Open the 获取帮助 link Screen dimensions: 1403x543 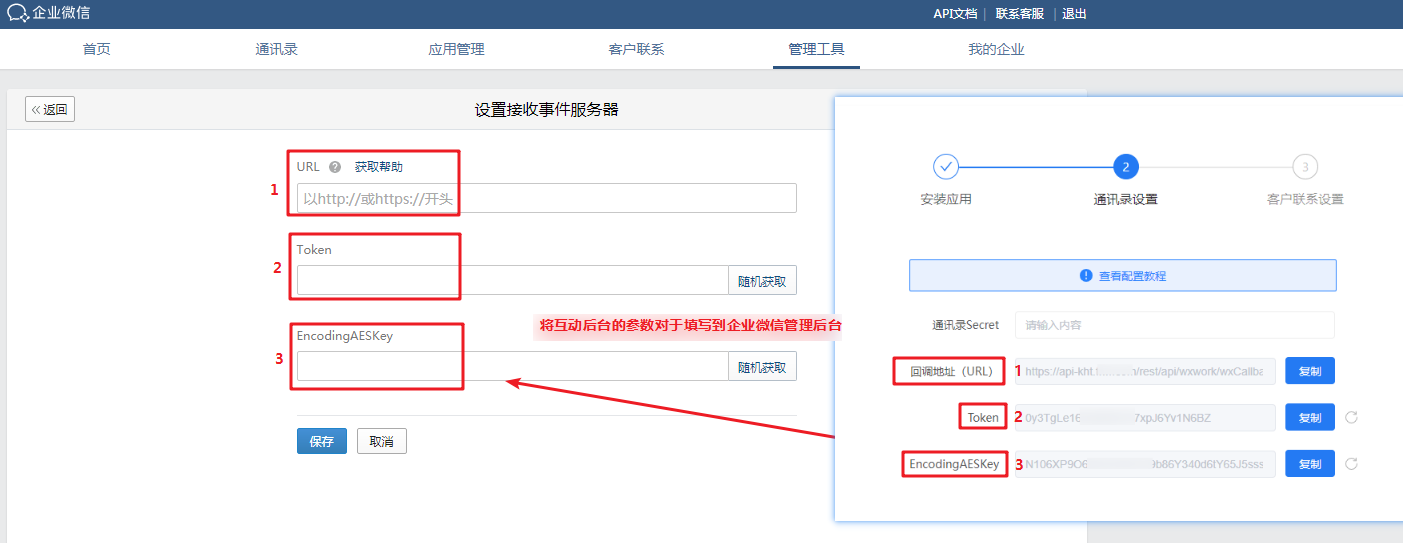(379, 167)
